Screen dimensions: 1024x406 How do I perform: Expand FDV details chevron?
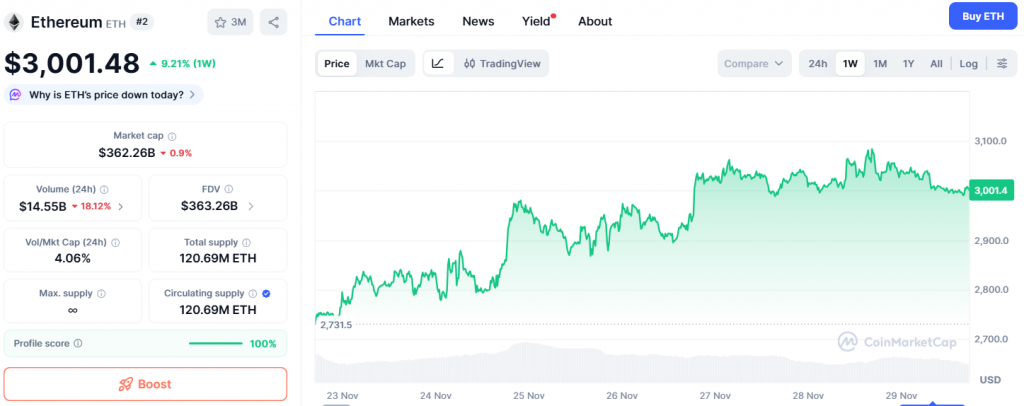click(x=251, y=207)
